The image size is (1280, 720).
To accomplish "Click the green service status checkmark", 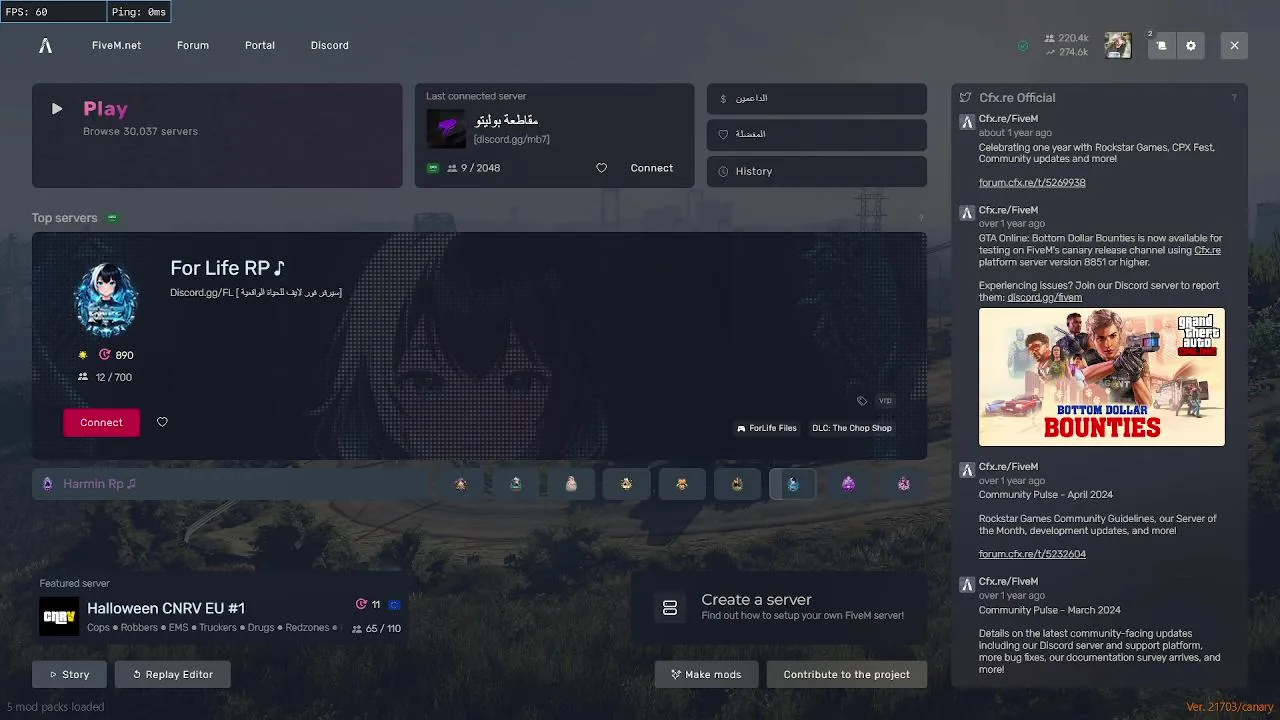I will [1023, 45].
